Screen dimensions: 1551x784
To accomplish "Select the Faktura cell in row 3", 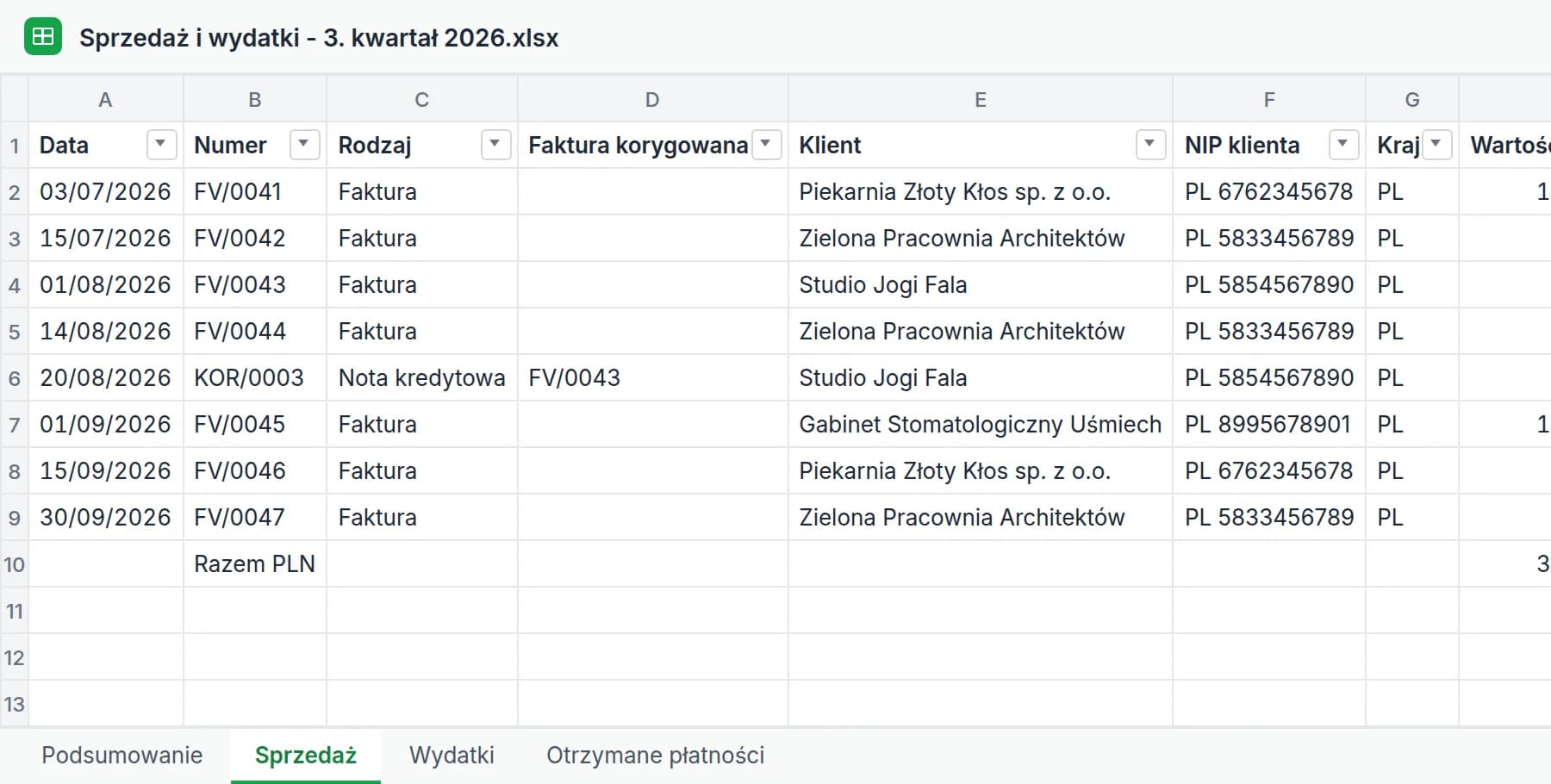I will pos(422,238).
